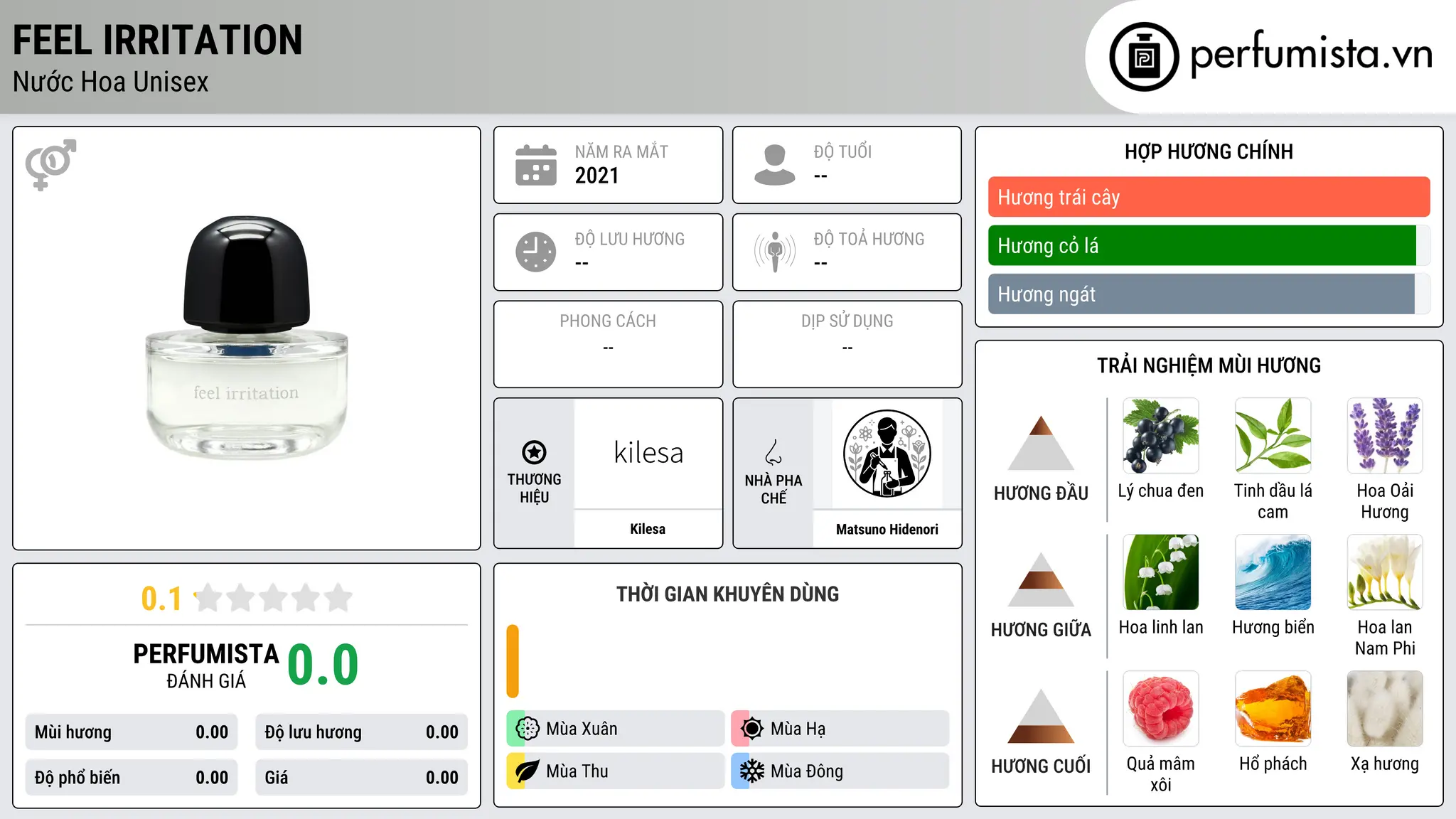The width and height of the screenshot is (1456, 819).
Task: Open the Lý chua đen note image
Action: pyautogui.click(x=1161, y=436)
